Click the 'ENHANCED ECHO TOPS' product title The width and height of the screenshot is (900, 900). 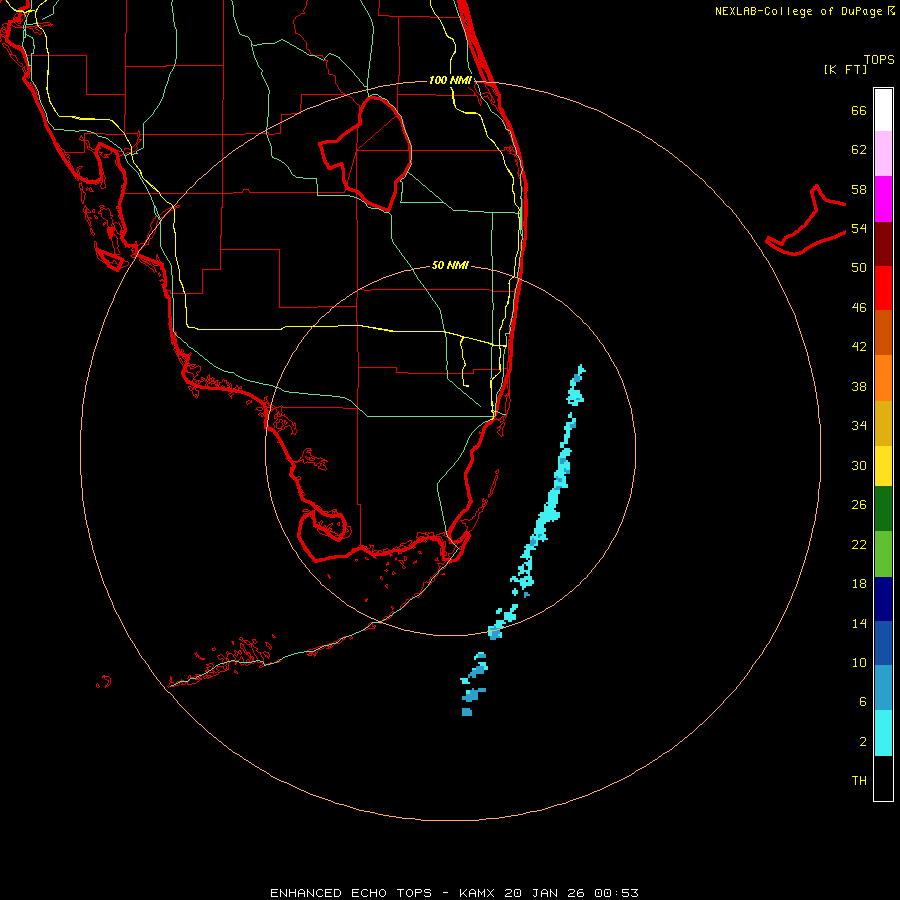351,893
